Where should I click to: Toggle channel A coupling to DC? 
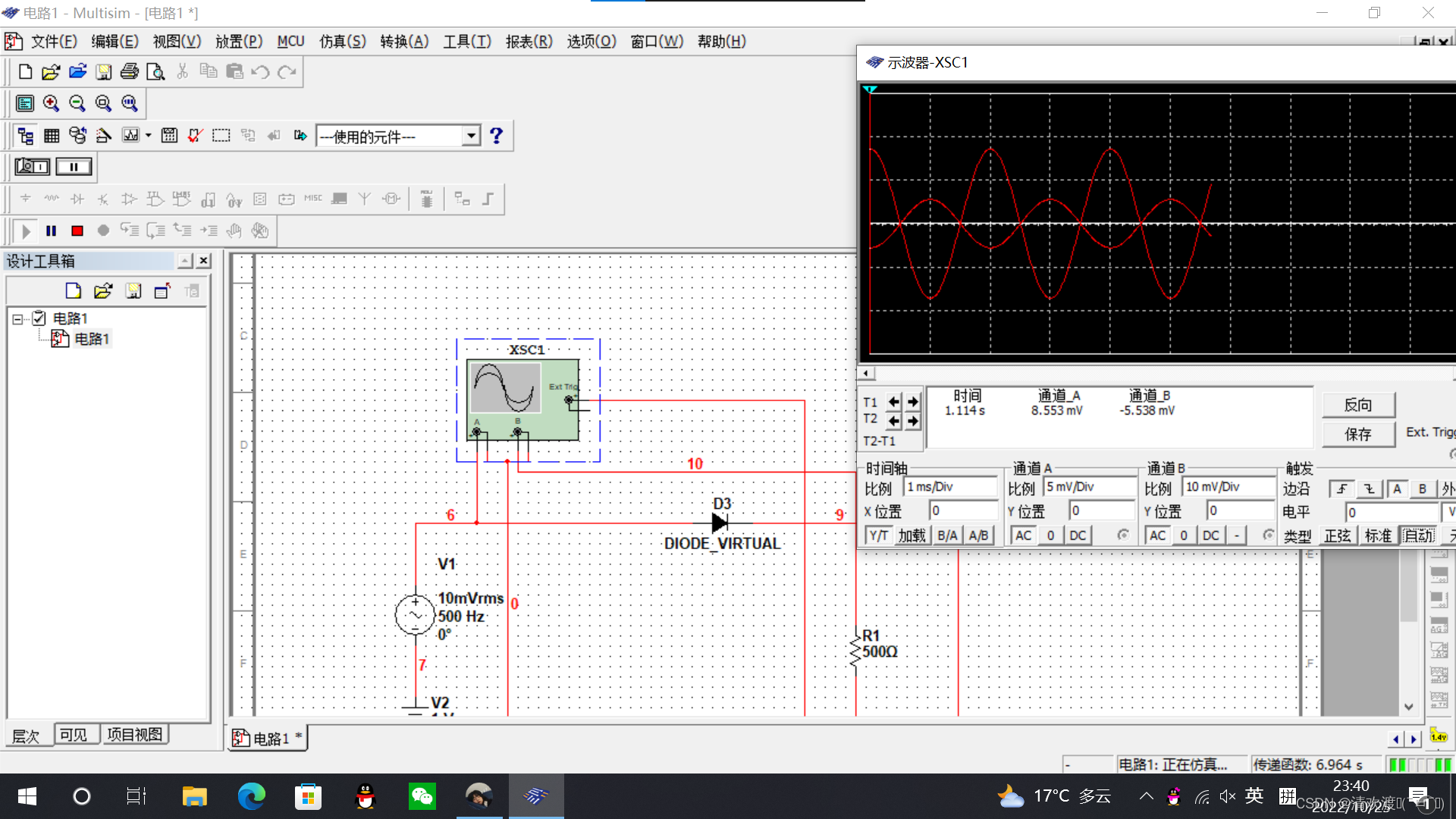pyautogui.click(x=1078, y=535)
